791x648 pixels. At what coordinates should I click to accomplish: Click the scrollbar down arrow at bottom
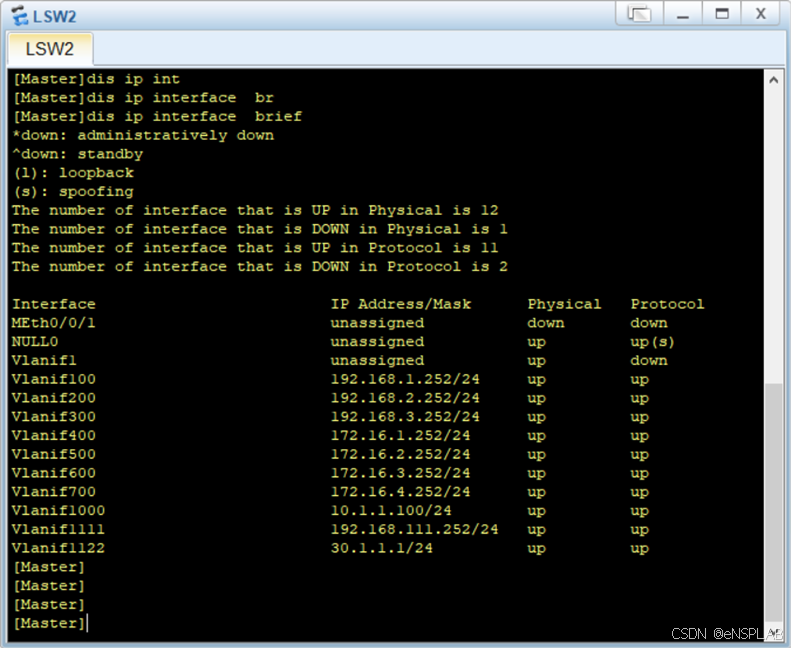[x=773, y=631]
